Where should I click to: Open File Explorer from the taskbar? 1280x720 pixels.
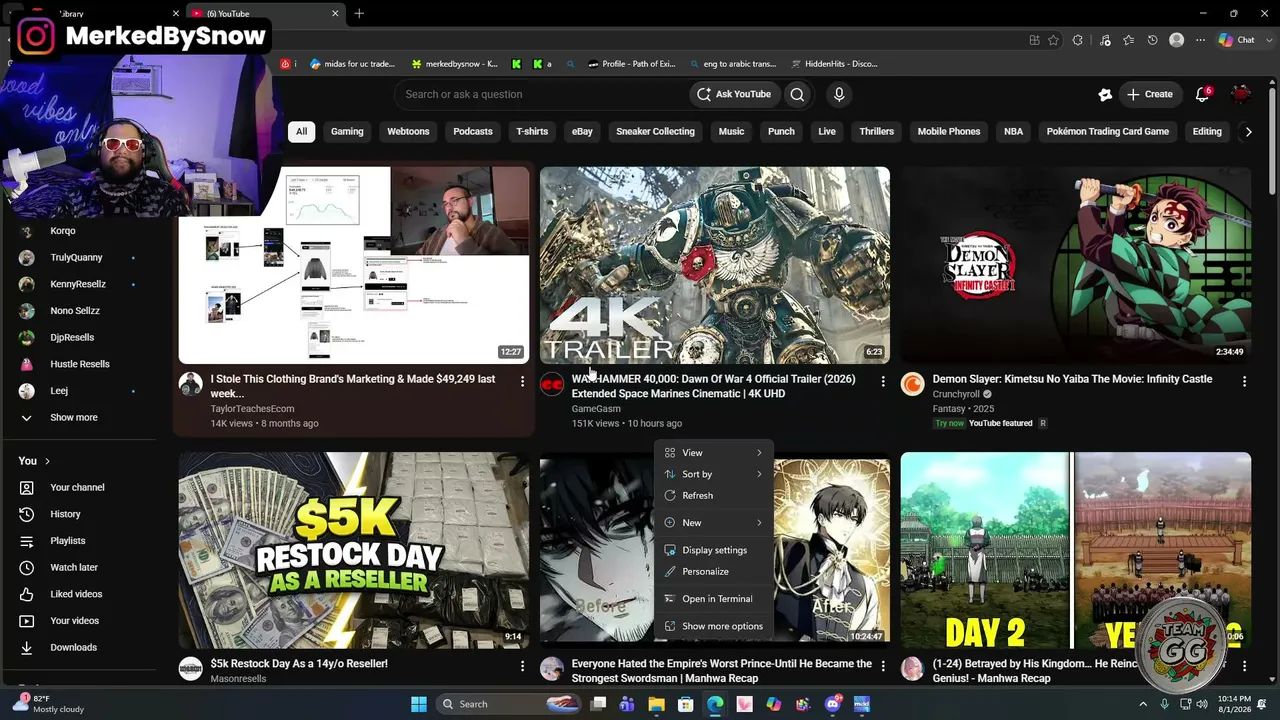pos(656,704)
